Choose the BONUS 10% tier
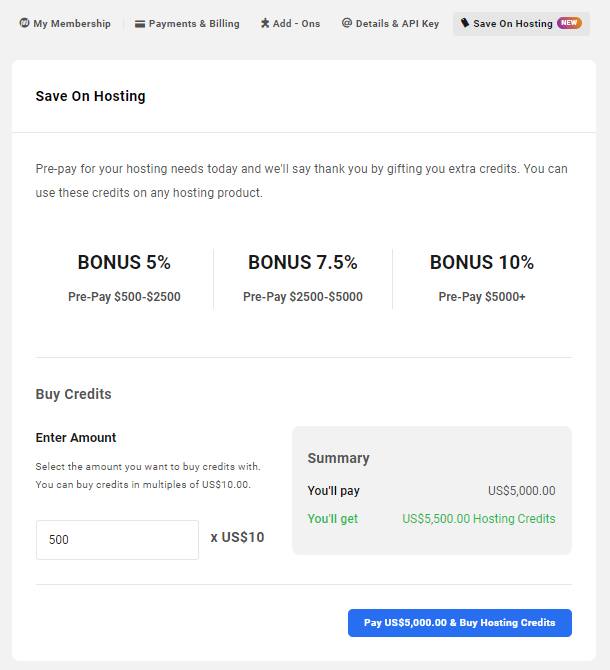Image resolution: width=610 pixels, height=670 pixels. coord(482,263)
